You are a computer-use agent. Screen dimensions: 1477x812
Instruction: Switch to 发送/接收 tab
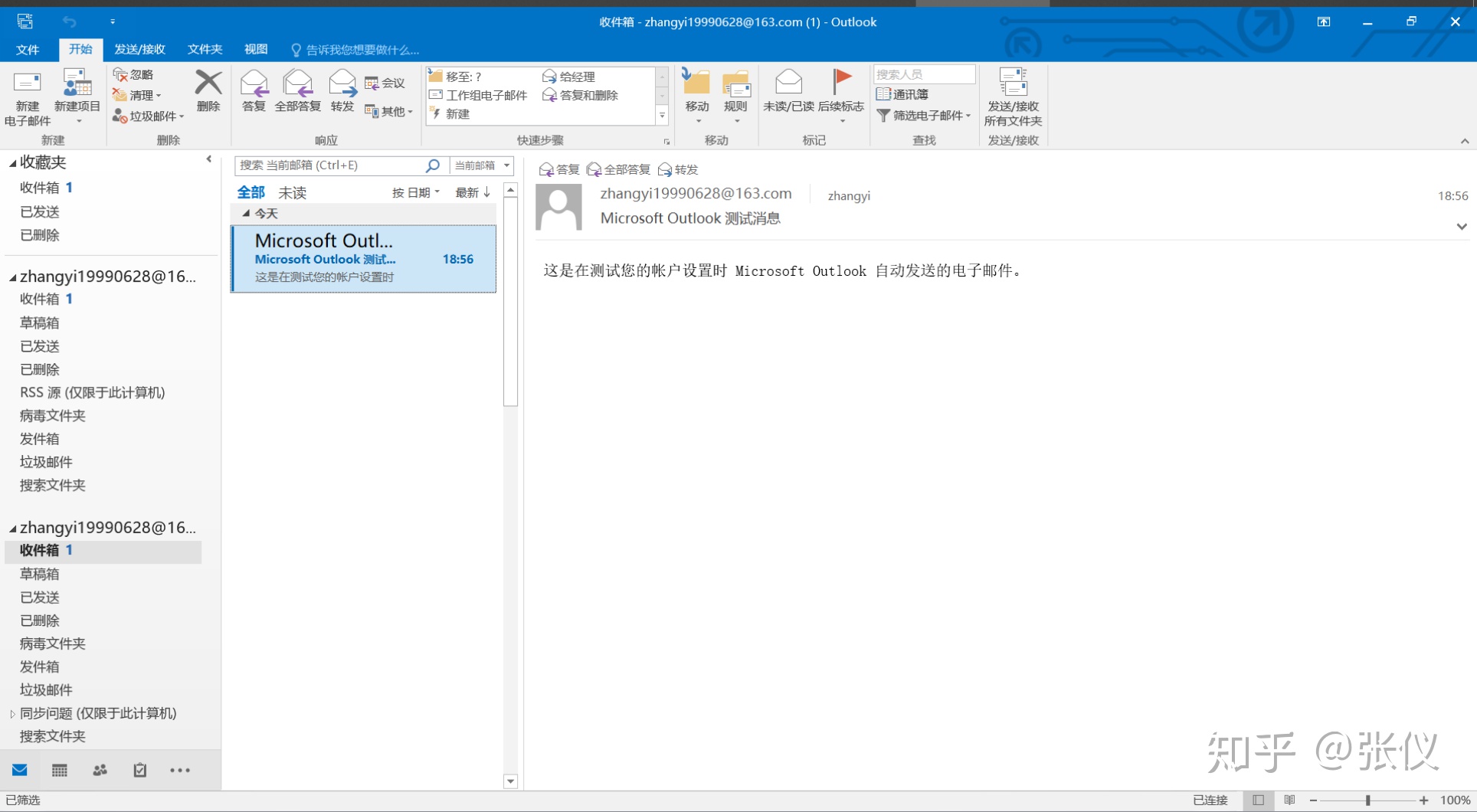pos(139,50)
